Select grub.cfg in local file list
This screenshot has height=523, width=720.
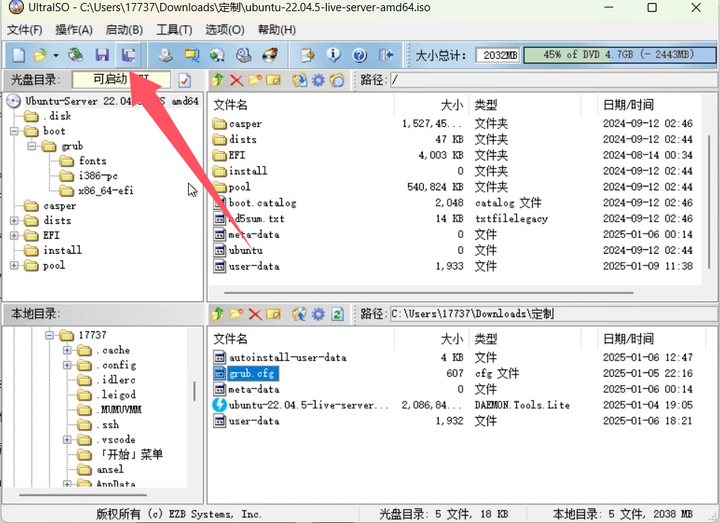[x=252, y=373]
